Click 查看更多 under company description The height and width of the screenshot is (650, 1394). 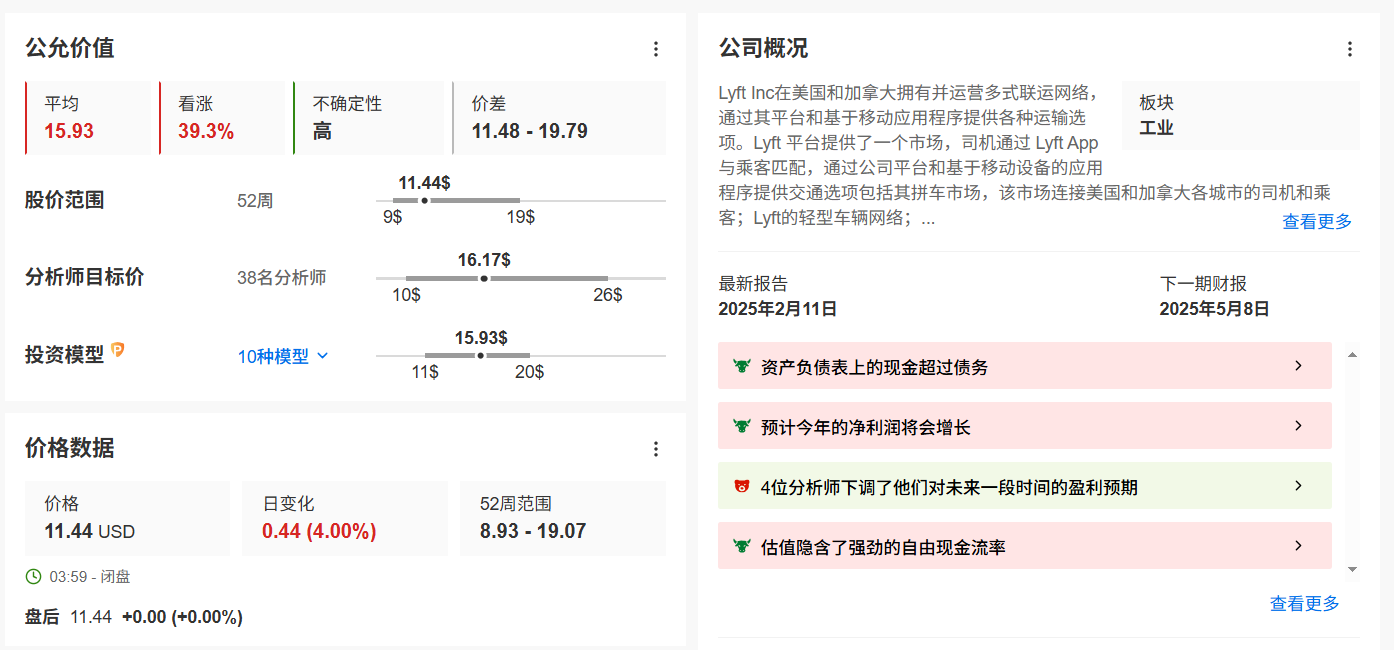[x=1317, y=222]
